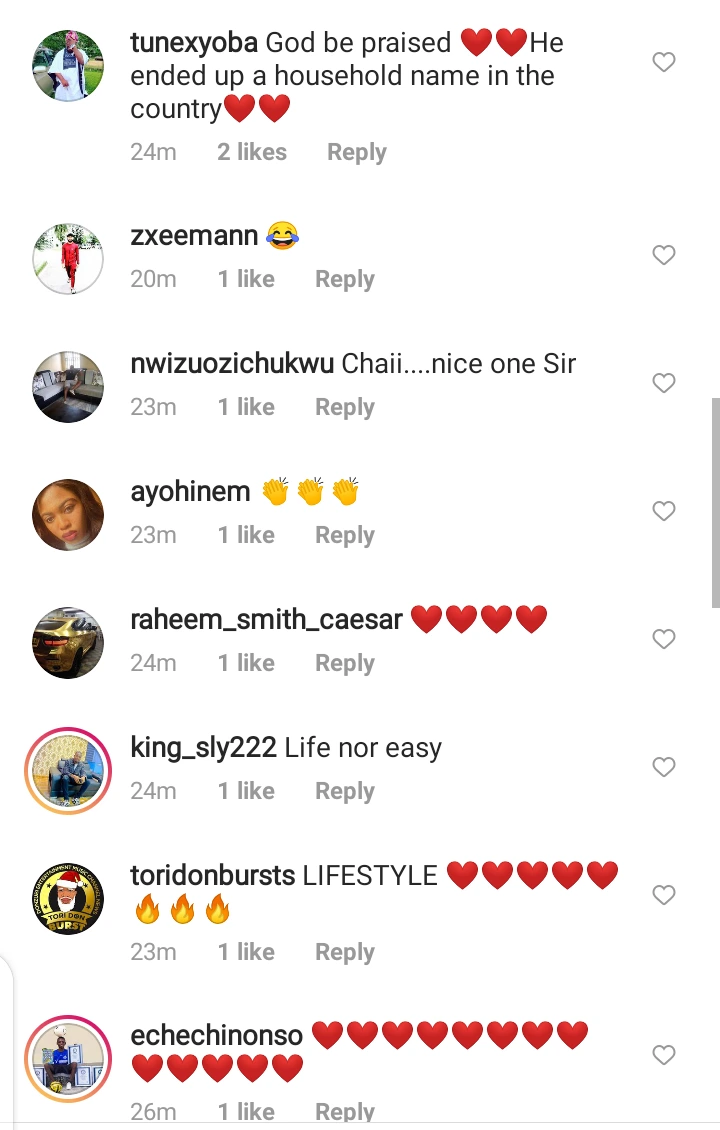This screenshot has width=720, height=1130.
Task: Like tunexyoba's comment with the heart
Action: pos(664,63)
